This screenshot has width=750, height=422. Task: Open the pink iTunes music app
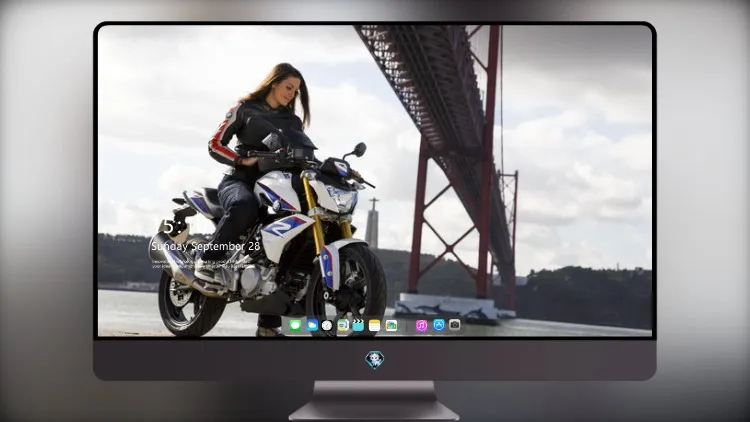pyautogui.click(x=421, y=325)
